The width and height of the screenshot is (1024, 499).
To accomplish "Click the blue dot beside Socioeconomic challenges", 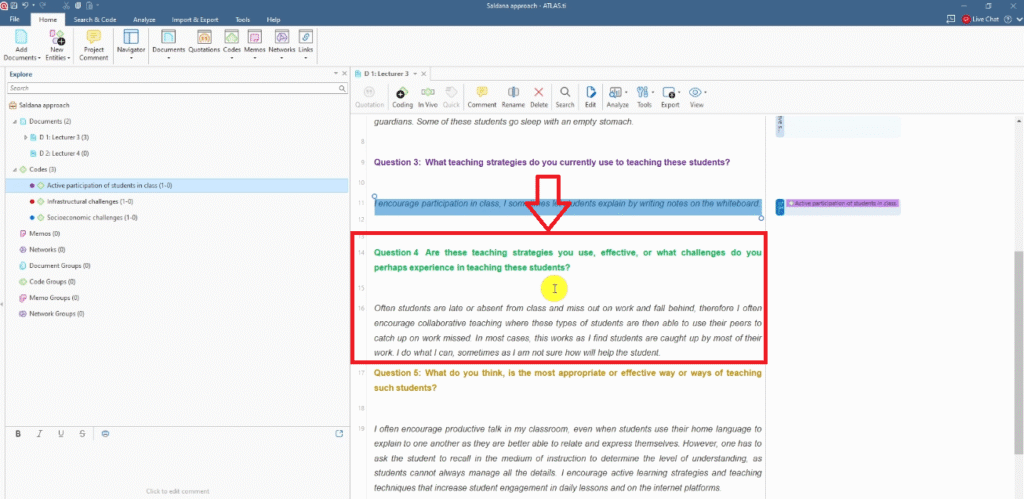I will [32, 217].
